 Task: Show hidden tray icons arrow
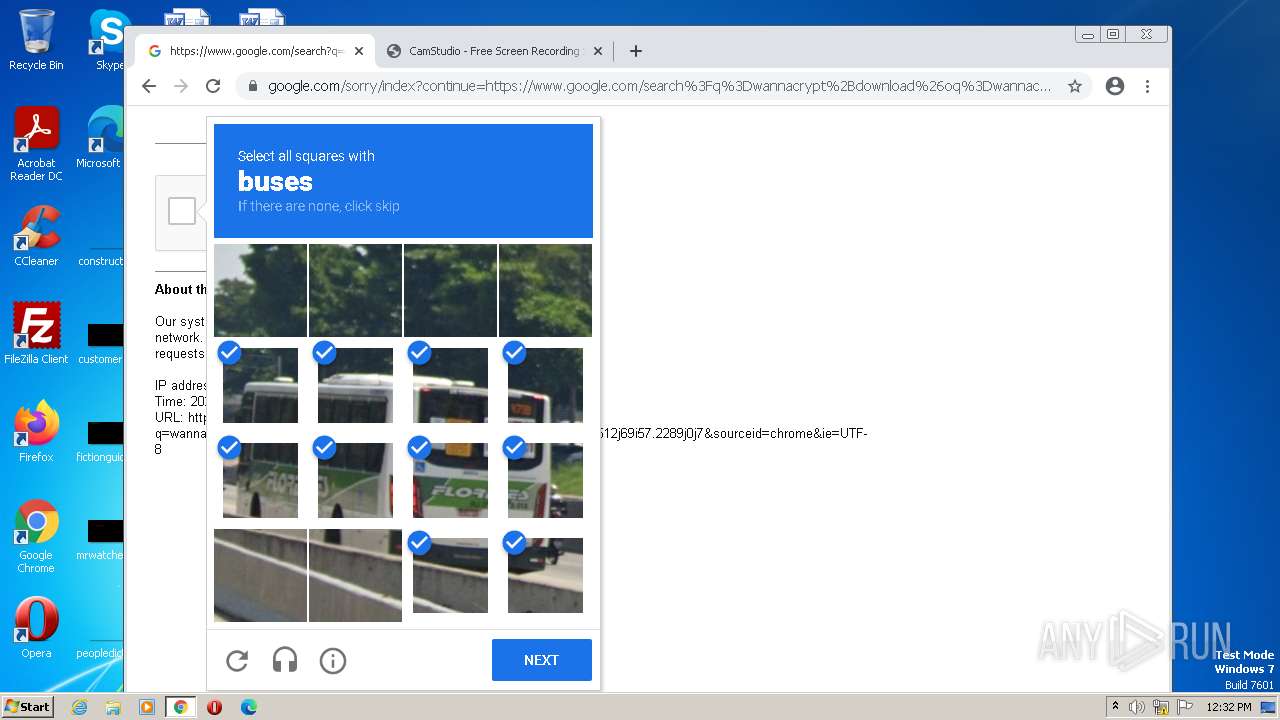tap(1115, 707)
